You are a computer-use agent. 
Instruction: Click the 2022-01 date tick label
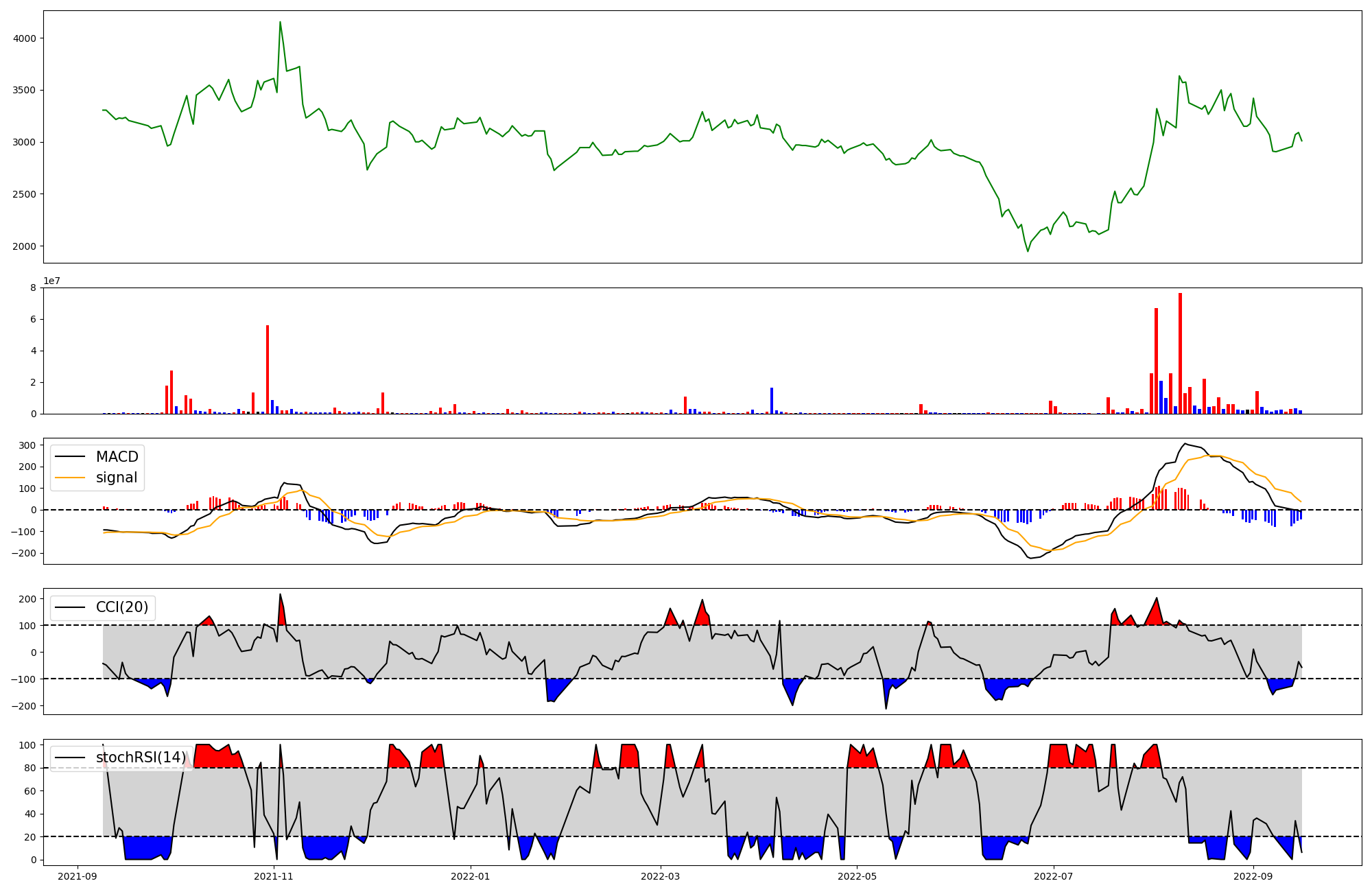pyautogui.click(x=470, y=876)
